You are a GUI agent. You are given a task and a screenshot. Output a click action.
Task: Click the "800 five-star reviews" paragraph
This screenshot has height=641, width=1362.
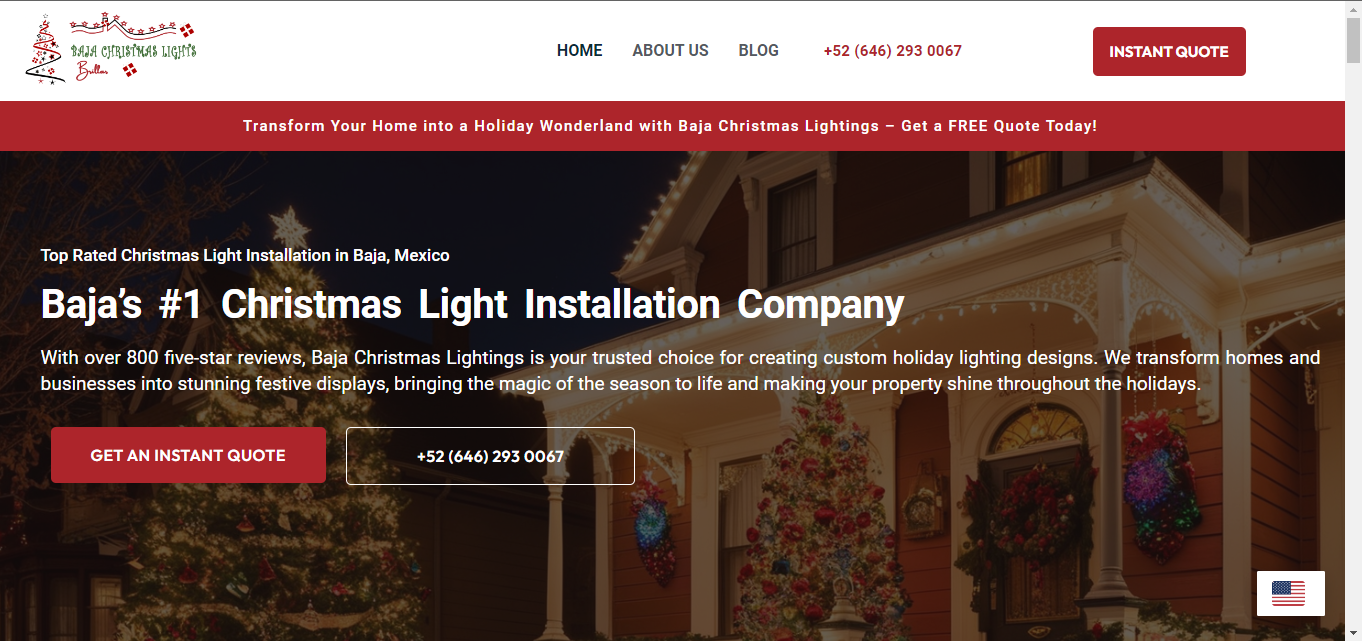pyautogui.click(x=680, y=370)
